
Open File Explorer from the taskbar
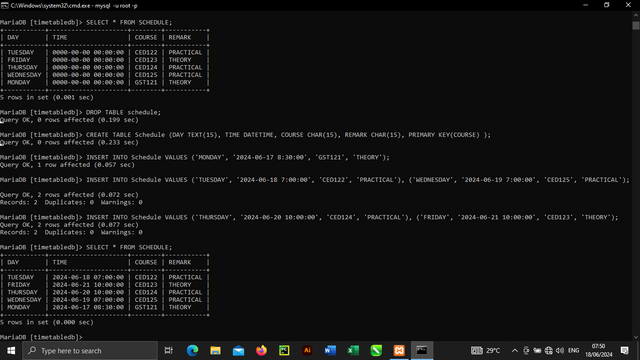coord(215,351)
